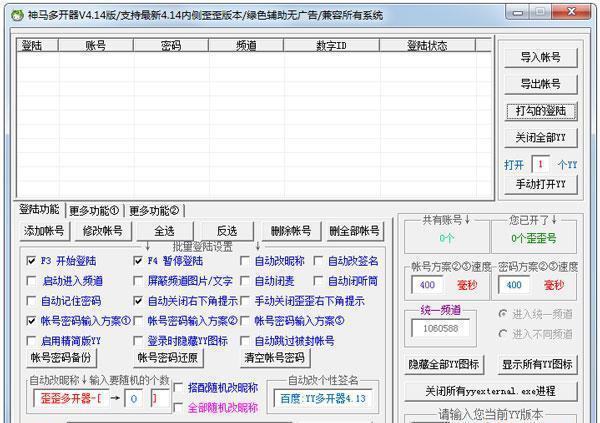Click 密码方案 speed field showing 400
600x423 pixels.
click(x=514, y=285)
